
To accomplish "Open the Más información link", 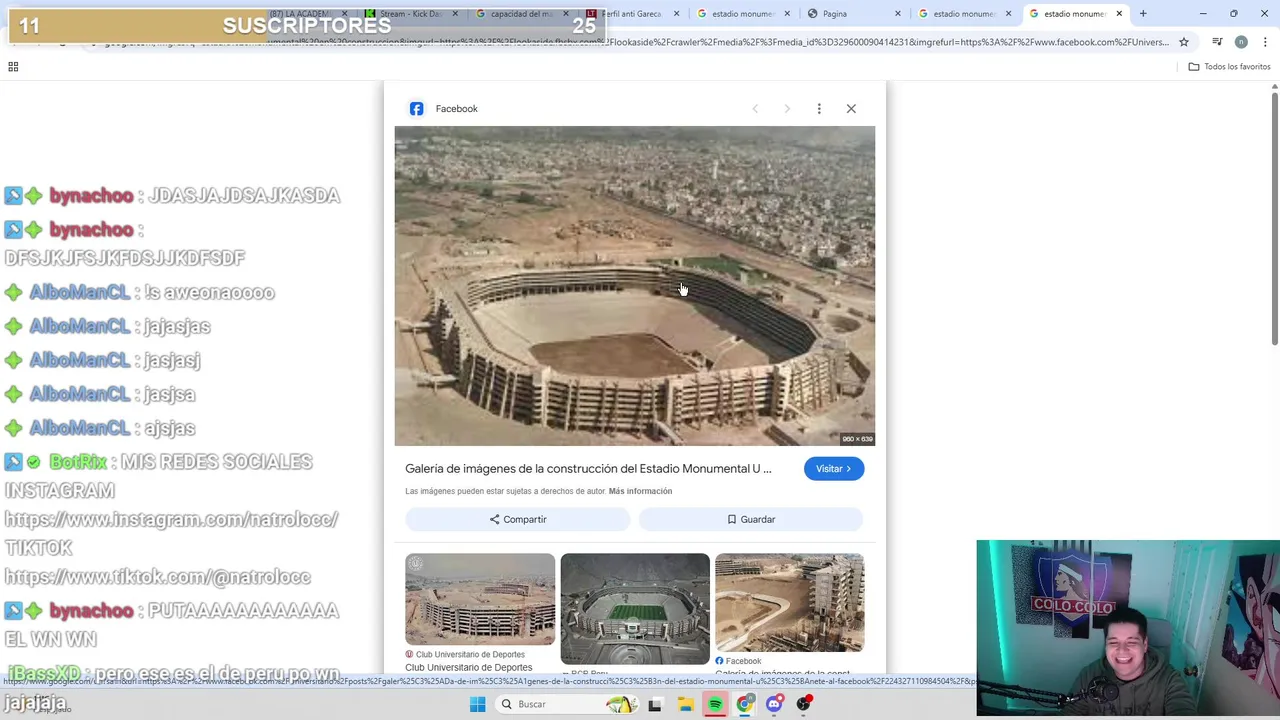I will coord(640,491).
